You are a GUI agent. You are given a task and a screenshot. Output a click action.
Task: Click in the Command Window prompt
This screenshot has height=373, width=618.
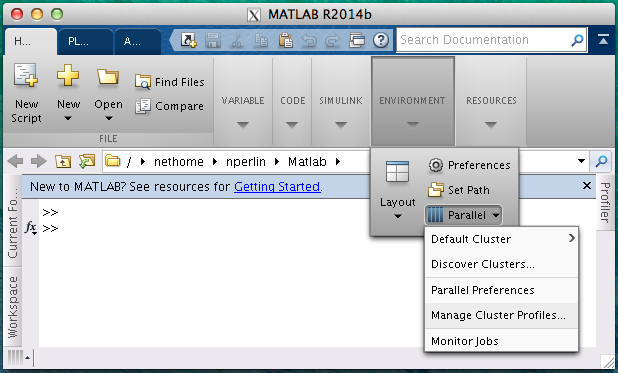click(50, 229)
